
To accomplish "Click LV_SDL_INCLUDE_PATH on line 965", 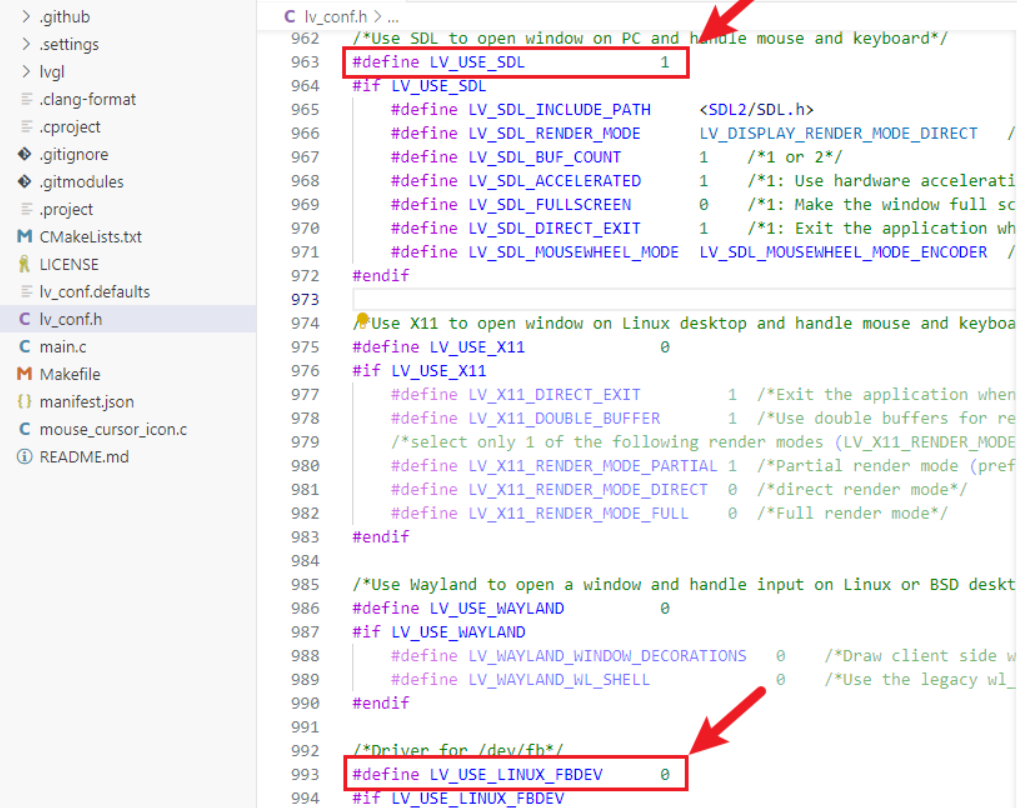I will pos(559,110).
